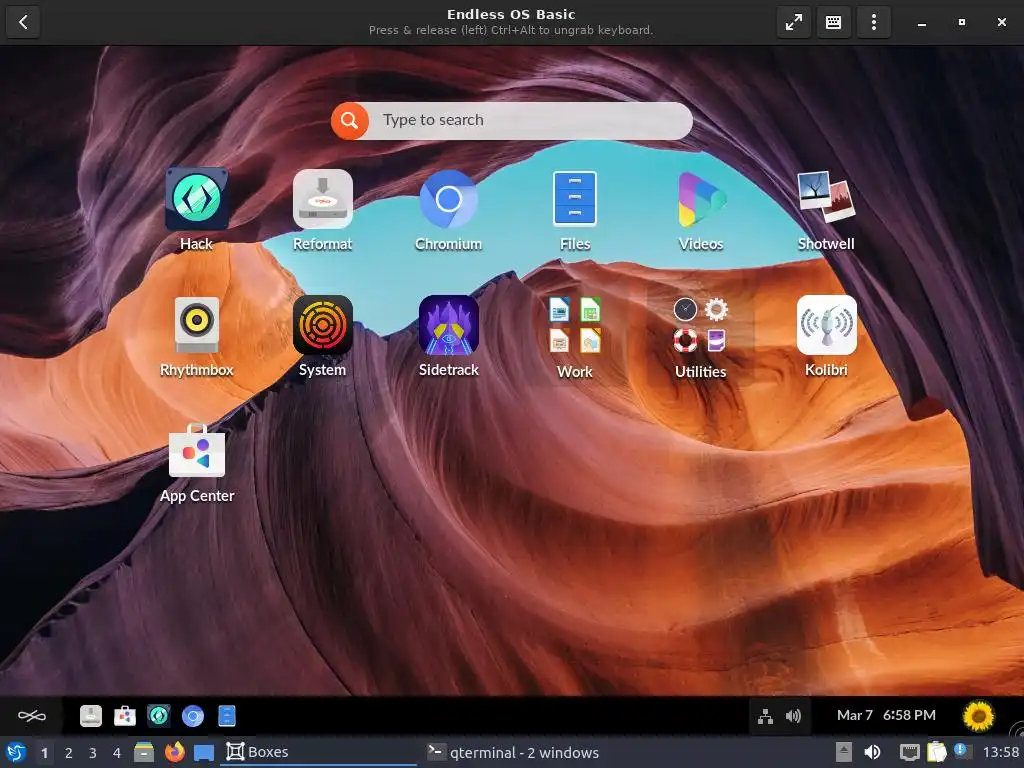The image size is (1024, 768).
Task: Open the keyboard shortcuts menu in Boxes
Action: (x=833, y=22)
